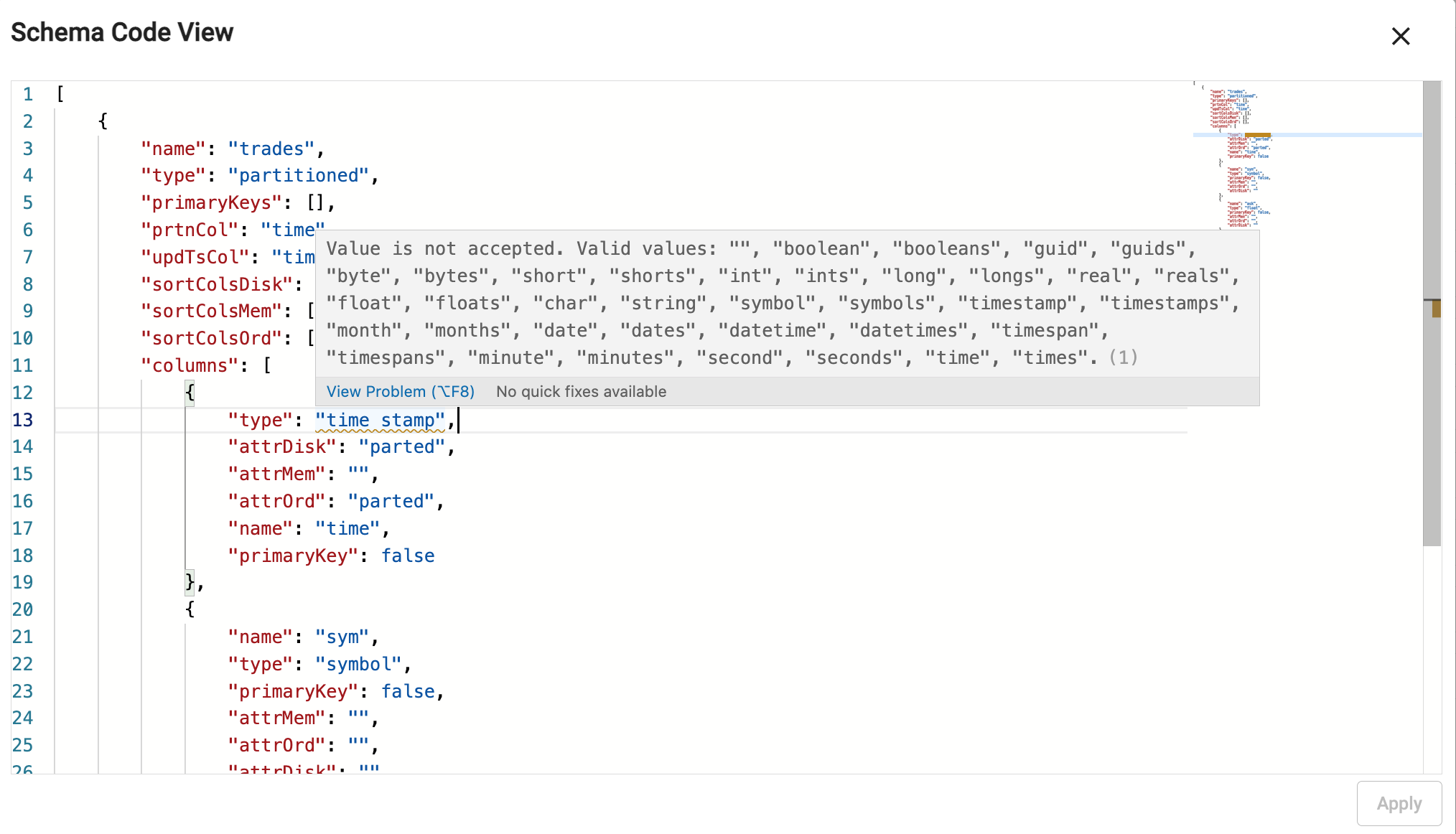Image resolution: width=1456 pixels, height=834 pixels.
Task: Select line number 13 in the gutter
Action: (23, 420)
